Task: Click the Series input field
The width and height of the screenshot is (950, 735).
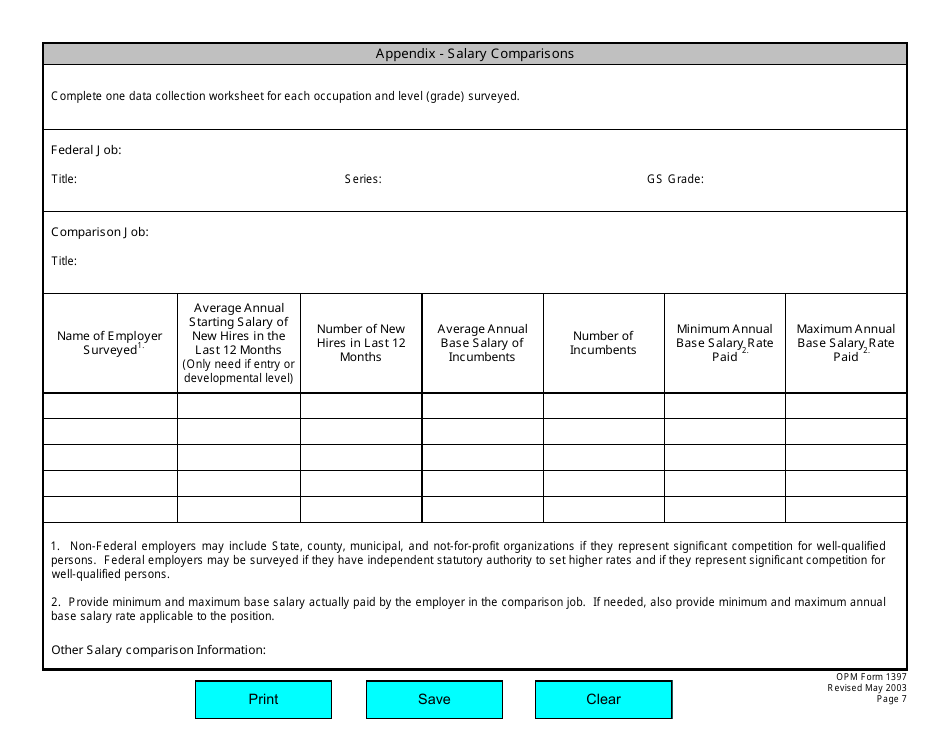Action: [480, 179]
